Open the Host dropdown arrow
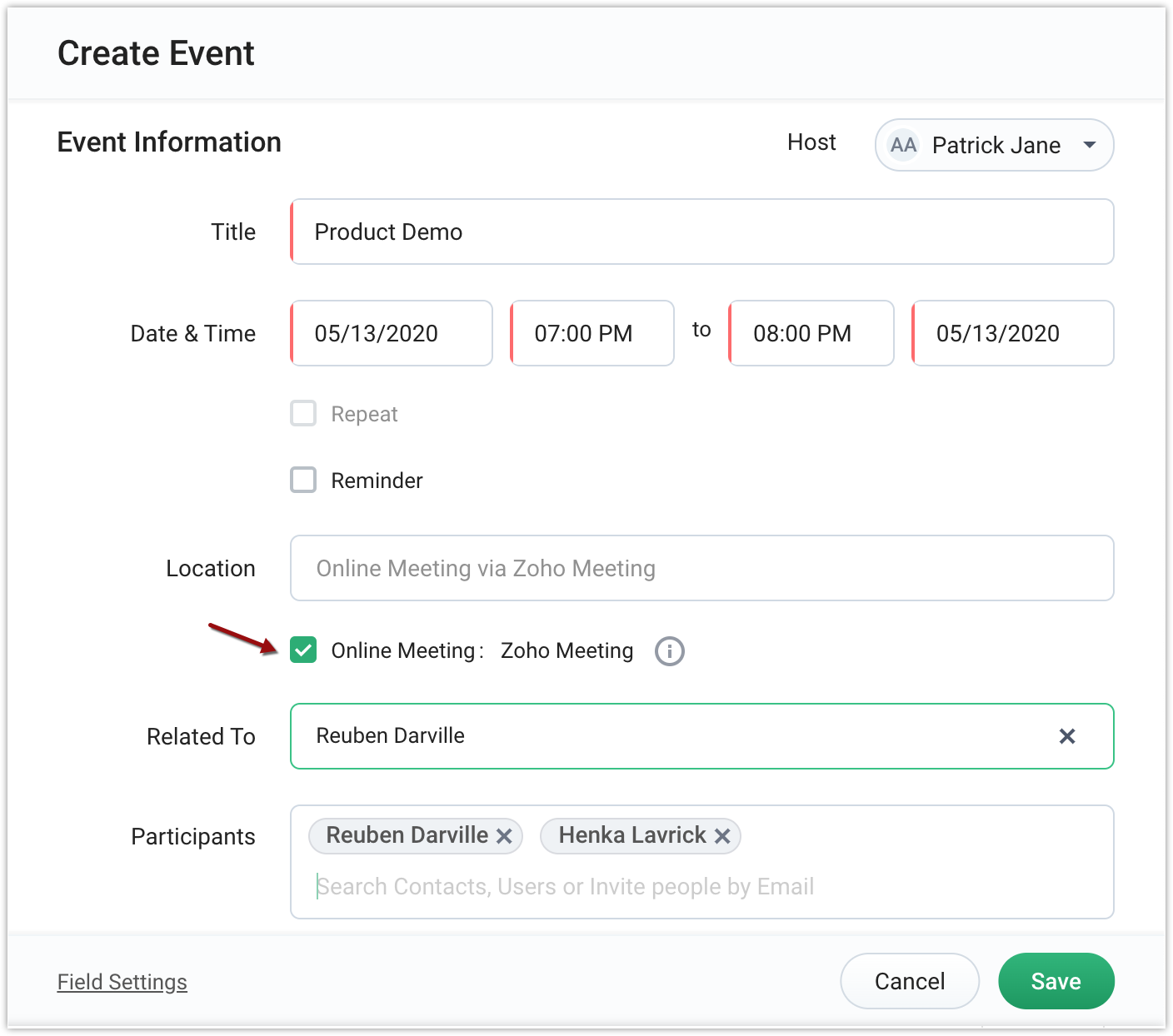The image size is (1173, 1036). (x=1089, y=145)
